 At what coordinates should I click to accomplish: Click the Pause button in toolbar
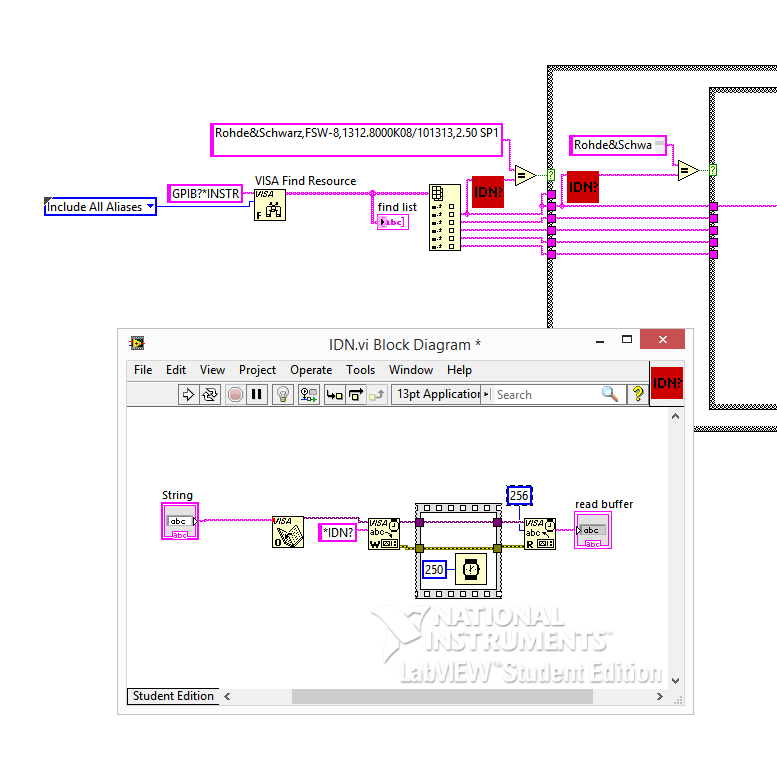coord(256,394)
